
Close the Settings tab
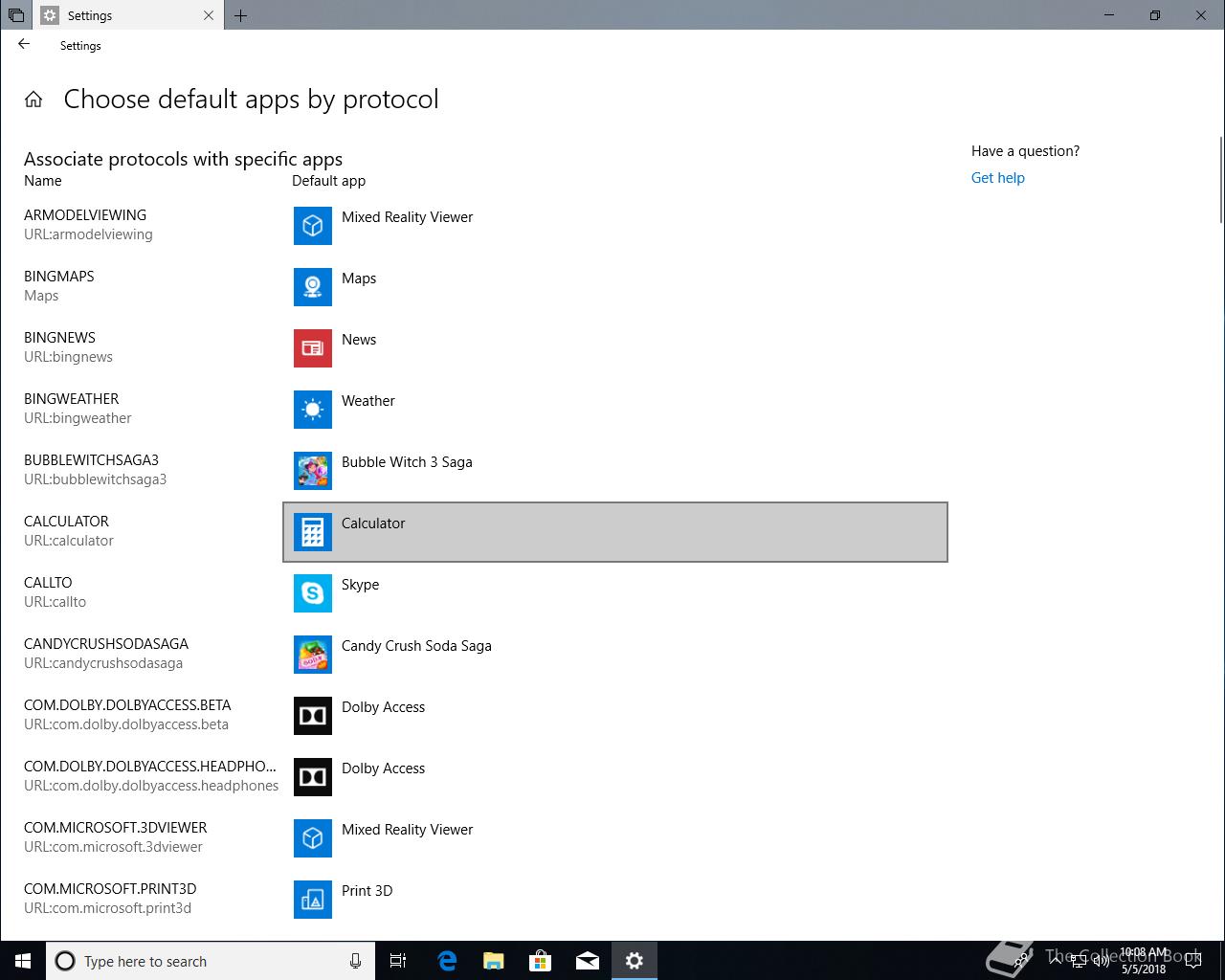tap(209, 15)
